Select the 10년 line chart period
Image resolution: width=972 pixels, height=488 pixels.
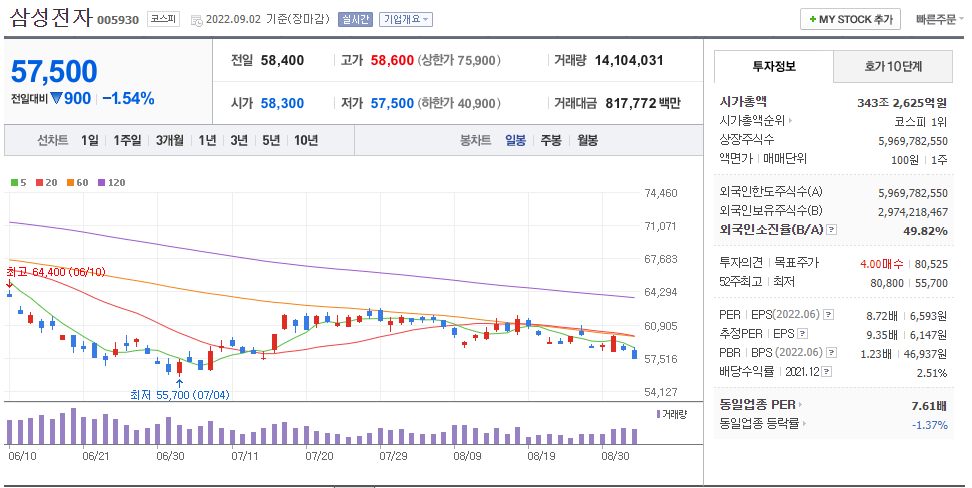coord(306,140)
